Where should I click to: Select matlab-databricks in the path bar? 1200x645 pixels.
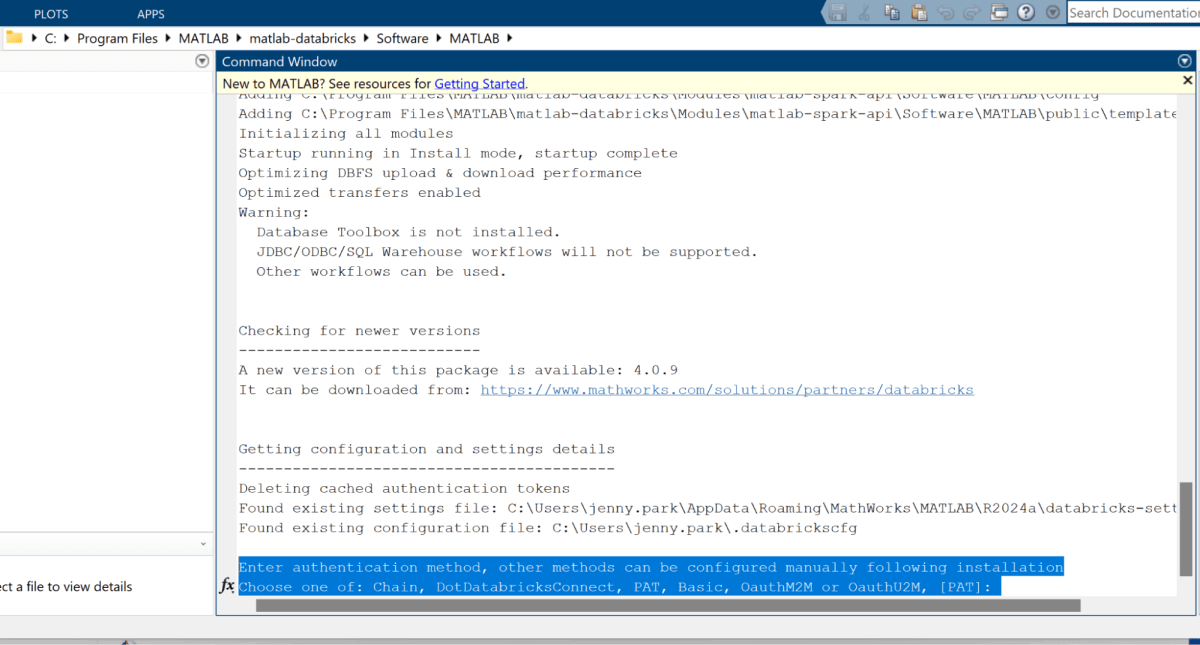click(x=302, y=38)
